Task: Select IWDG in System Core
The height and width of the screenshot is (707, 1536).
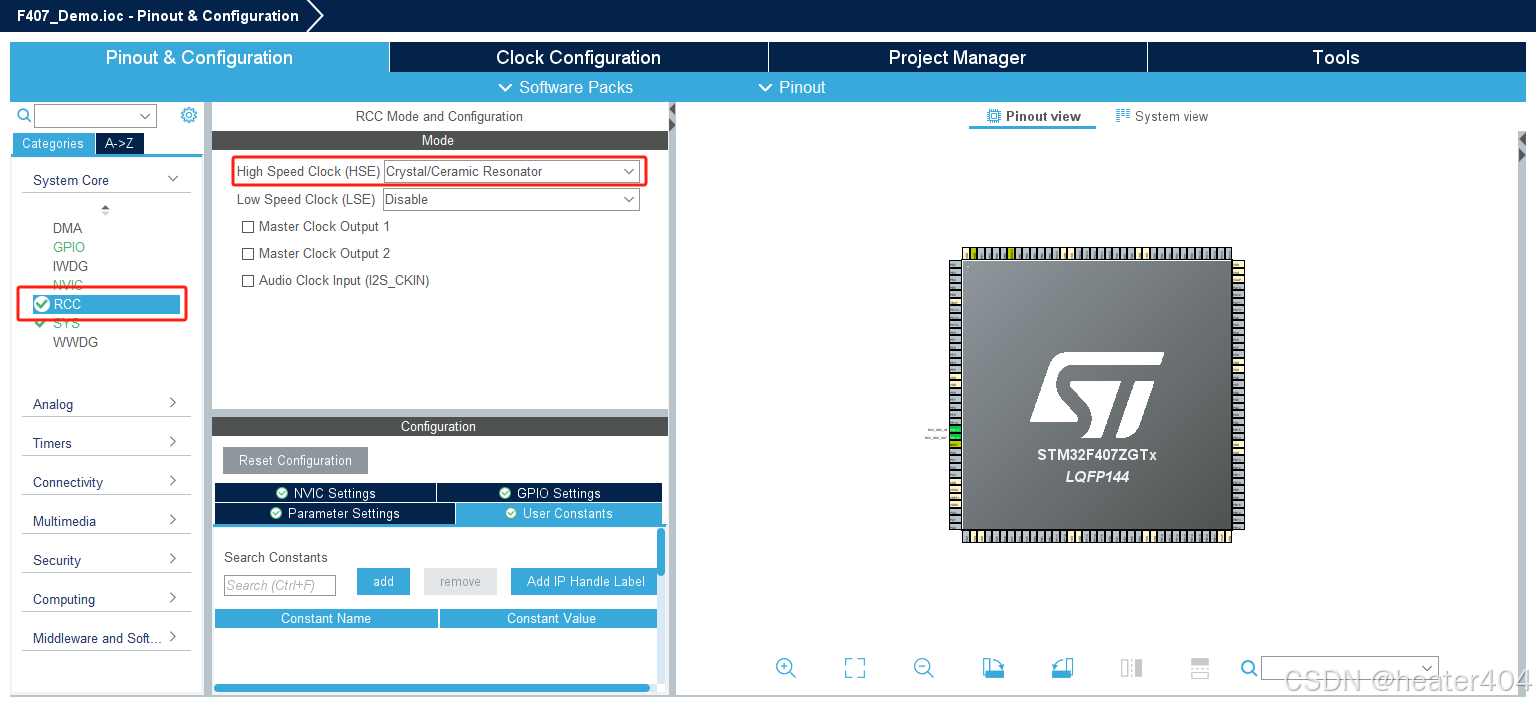Action: click(x=70, y=266)
